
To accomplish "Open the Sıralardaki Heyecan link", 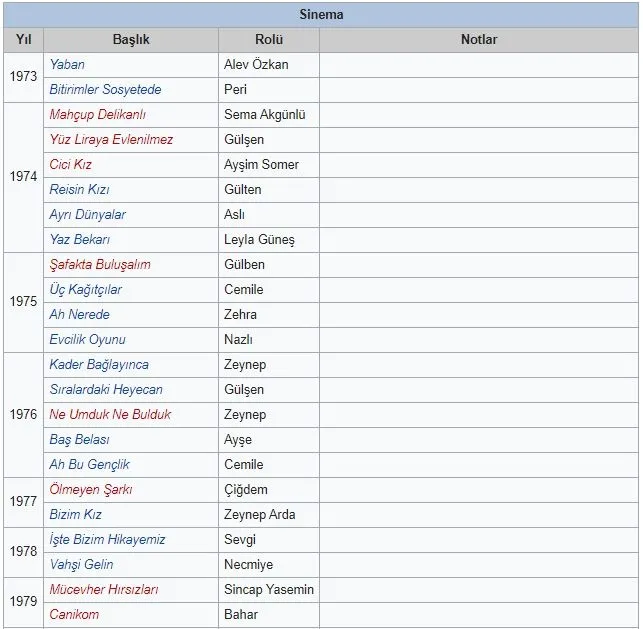I will point(106,390).
